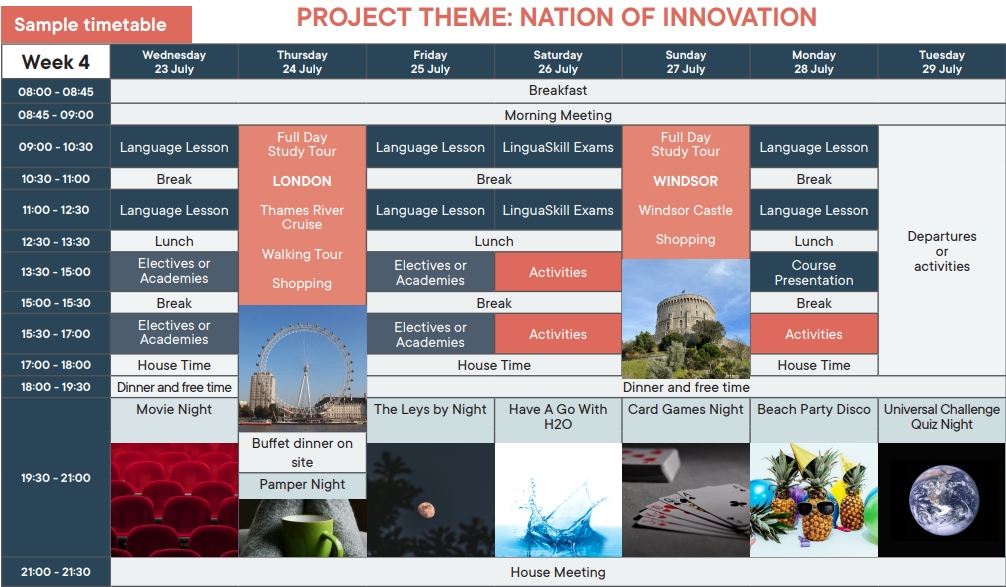The width and height of the screenshot is (1006, 587).
Task: Click the Pamper Night cell
Action: 302,486
